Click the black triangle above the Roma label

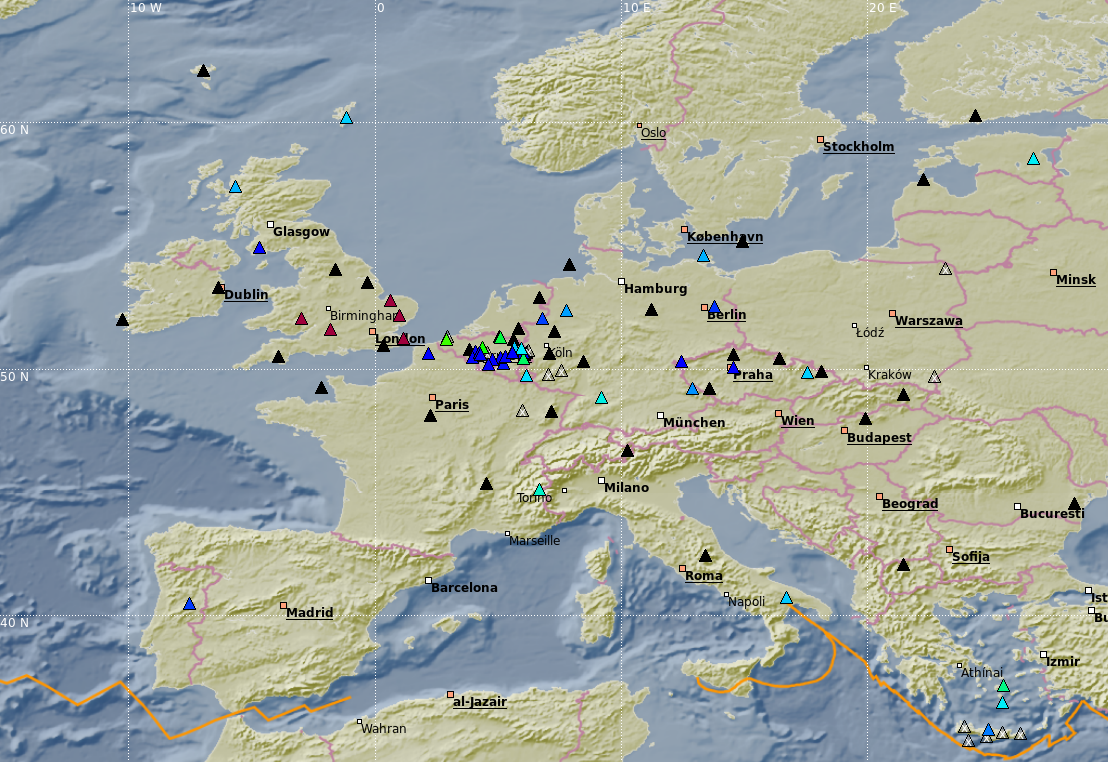pos(705,556)
